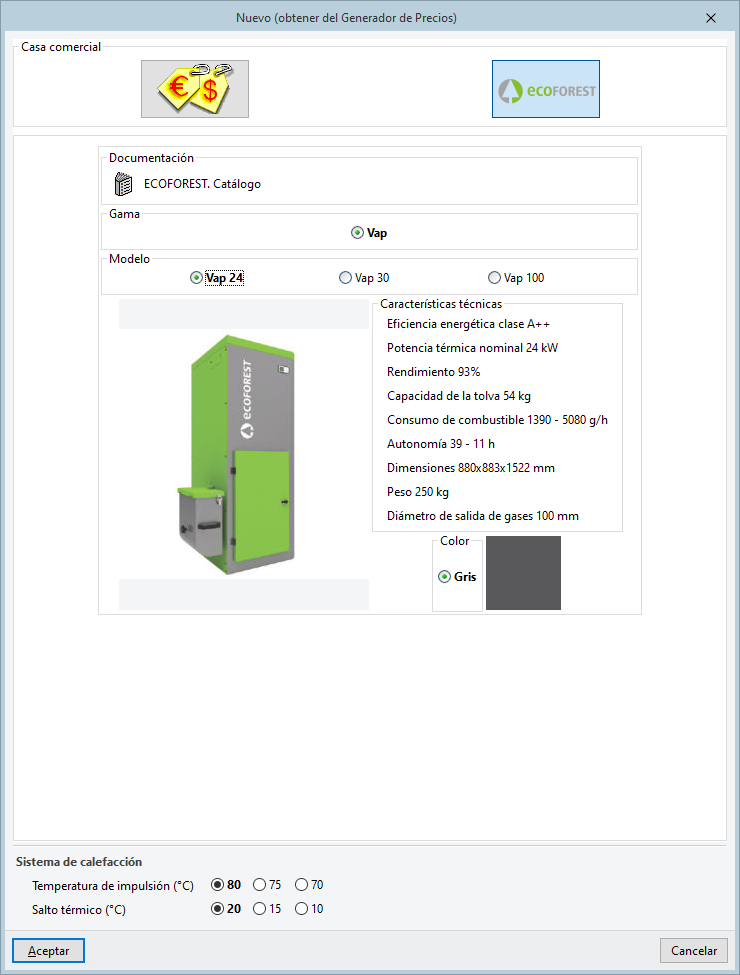Click the 'Peso 250 kg' text
This screenshot has height=975, width=740.
click(418, 492)
